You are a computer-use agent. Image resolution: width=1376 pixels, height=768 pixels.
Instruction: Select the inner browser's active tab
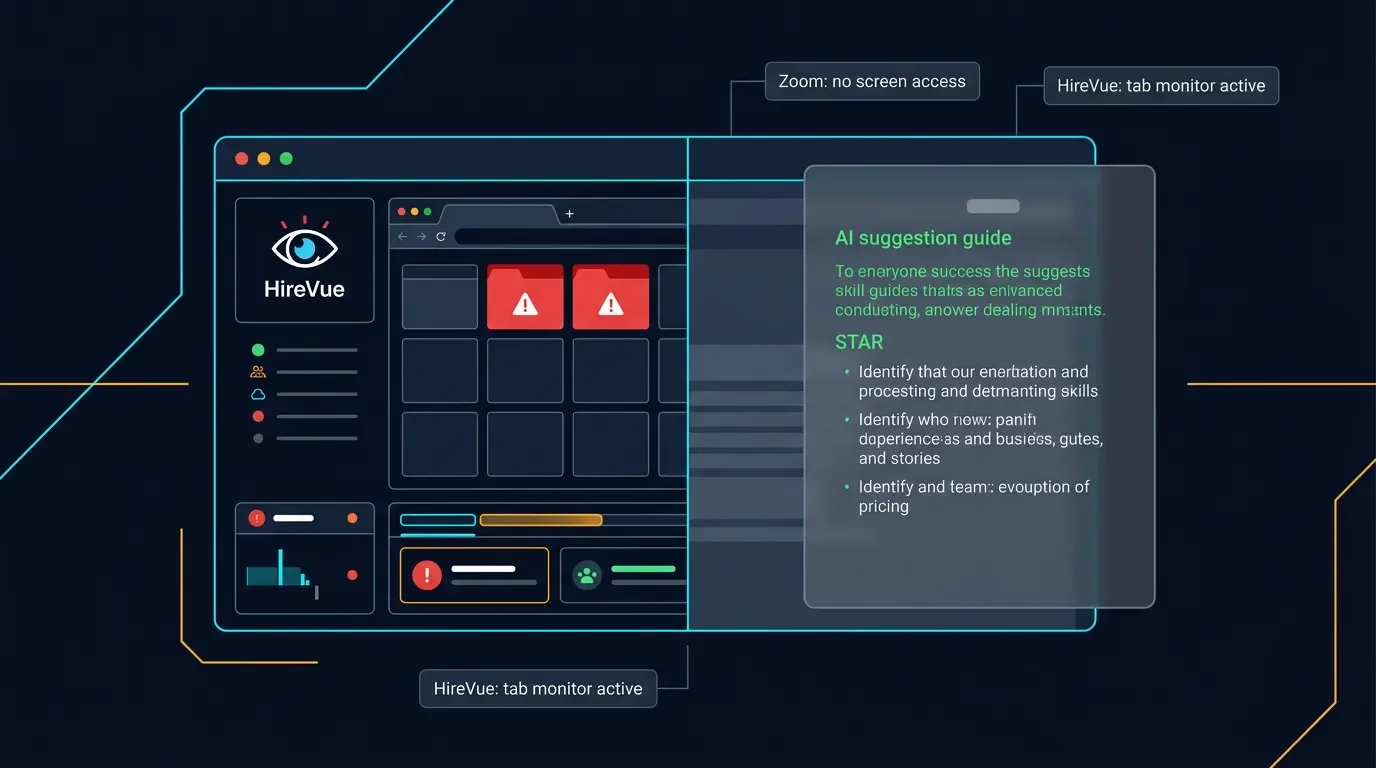tap(499, 215)
